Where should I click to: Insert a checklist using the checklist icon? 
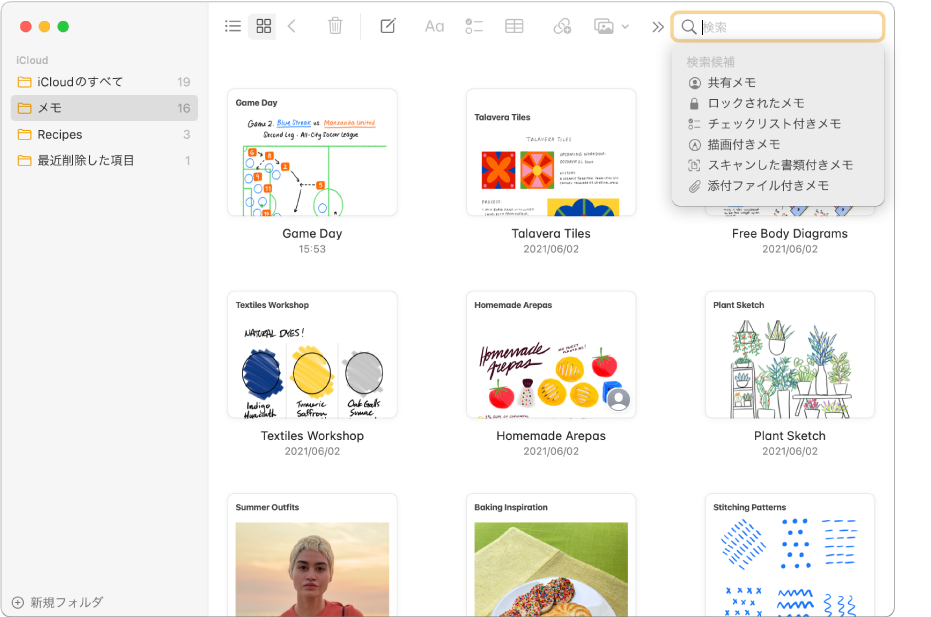(474, 26)
